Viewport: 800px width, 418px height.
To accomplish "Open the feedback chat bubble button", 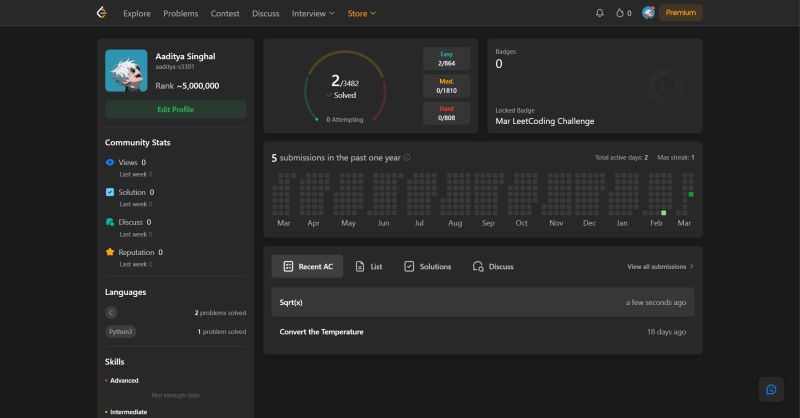I will click(771, 389).
